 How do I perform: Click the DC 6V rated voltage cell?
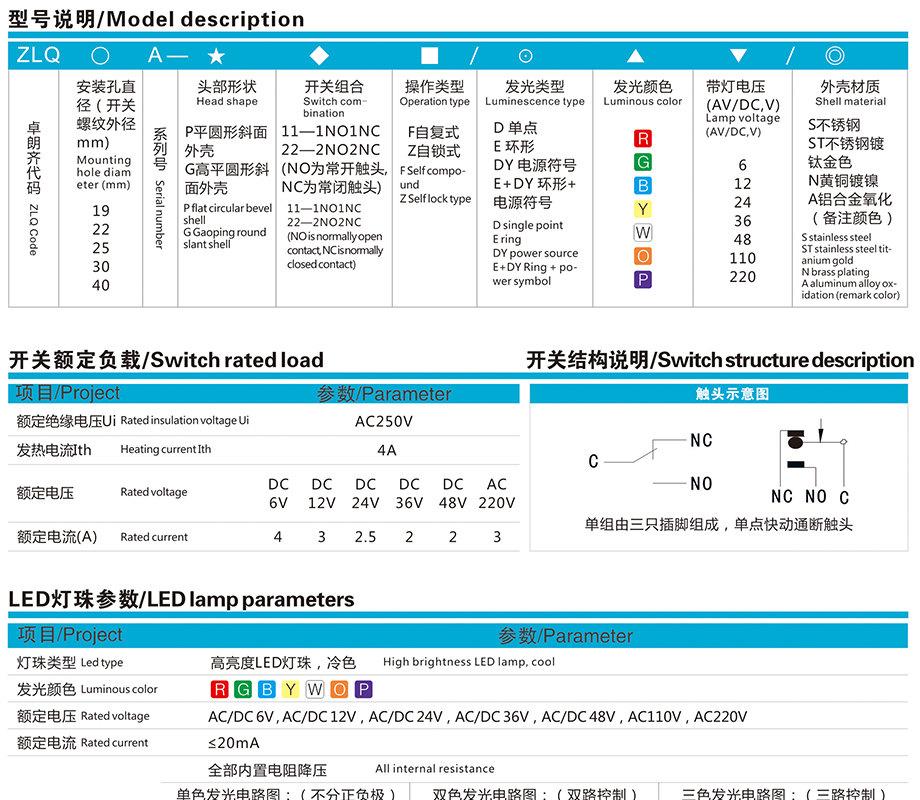click(278, 494)
